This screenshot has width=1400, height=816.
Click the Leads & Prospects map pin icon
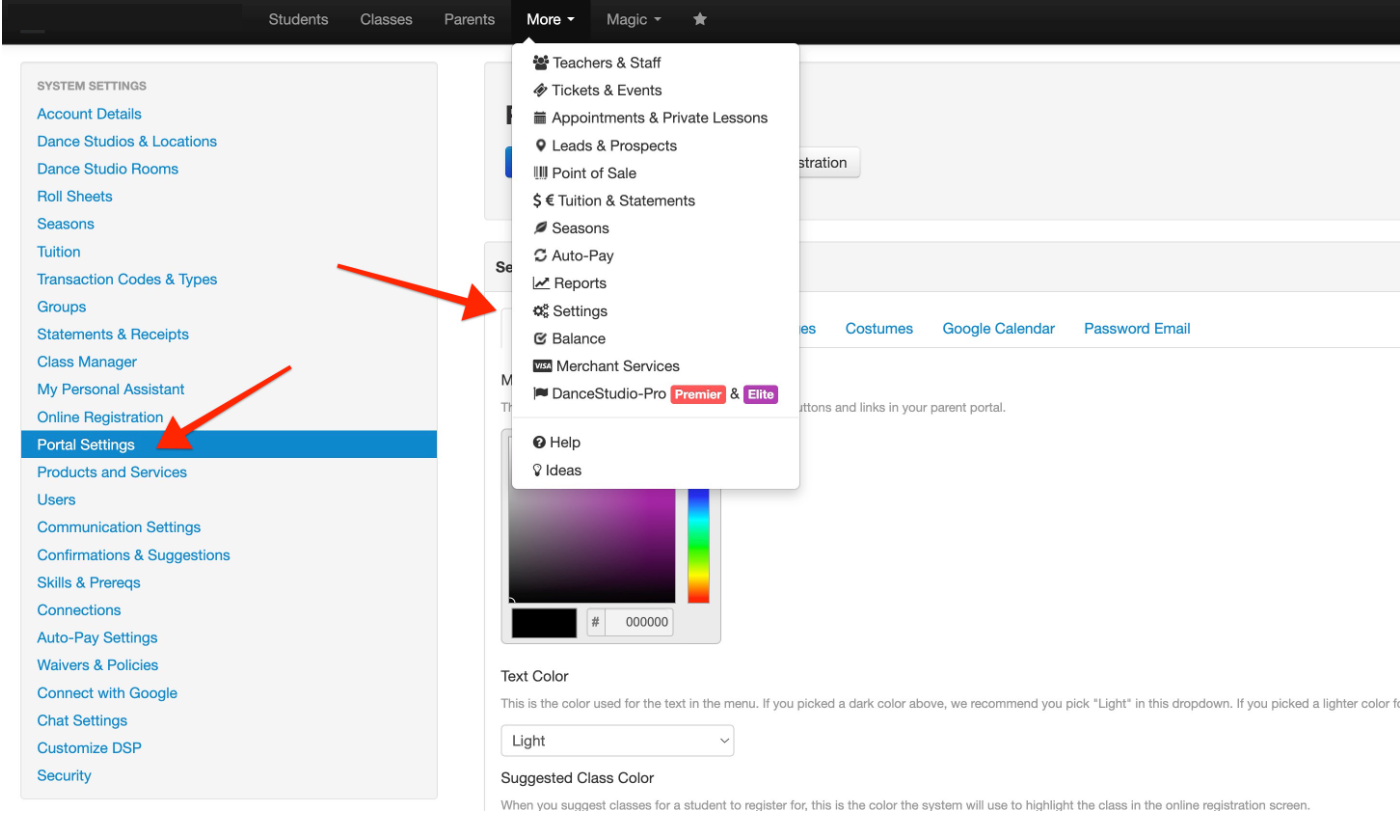tap(541, 145)
